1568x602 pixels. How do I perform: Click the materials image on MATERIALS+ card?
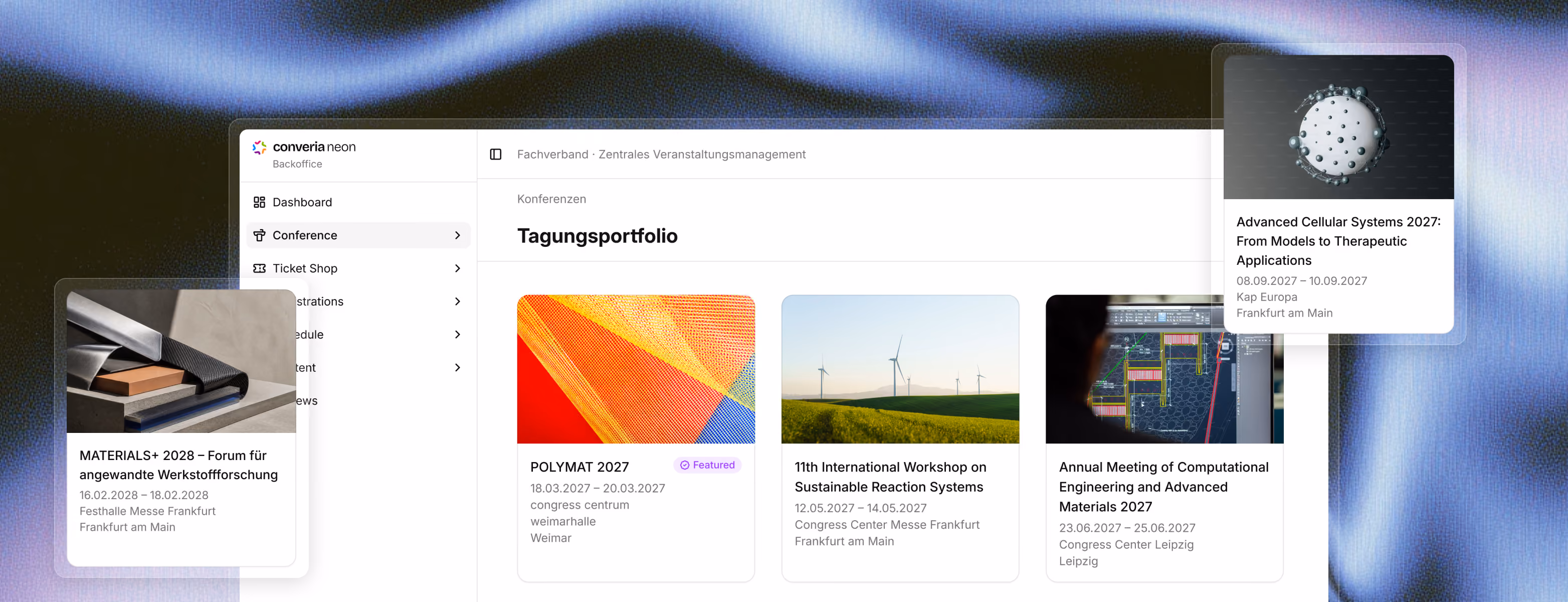tap(181, 361)
